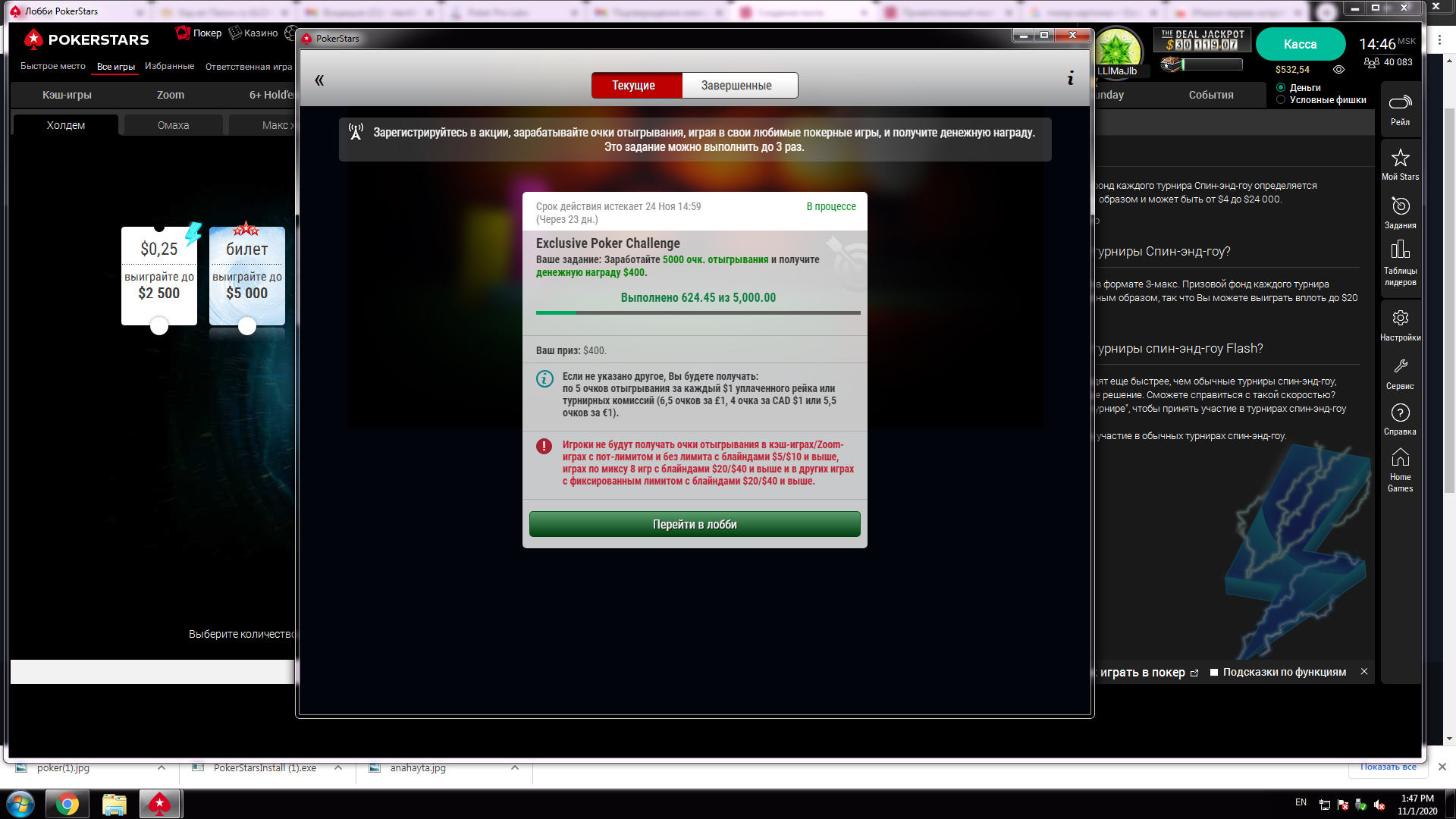Image resolution: width=1456 pixels, height=819 pixels.
Task: Click the EN language indicator
Action: tap(1301, 802)
